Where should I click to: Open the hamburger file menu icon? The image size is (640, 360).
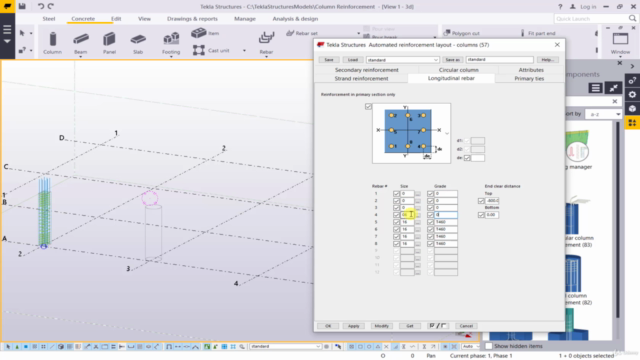(7, 30)
